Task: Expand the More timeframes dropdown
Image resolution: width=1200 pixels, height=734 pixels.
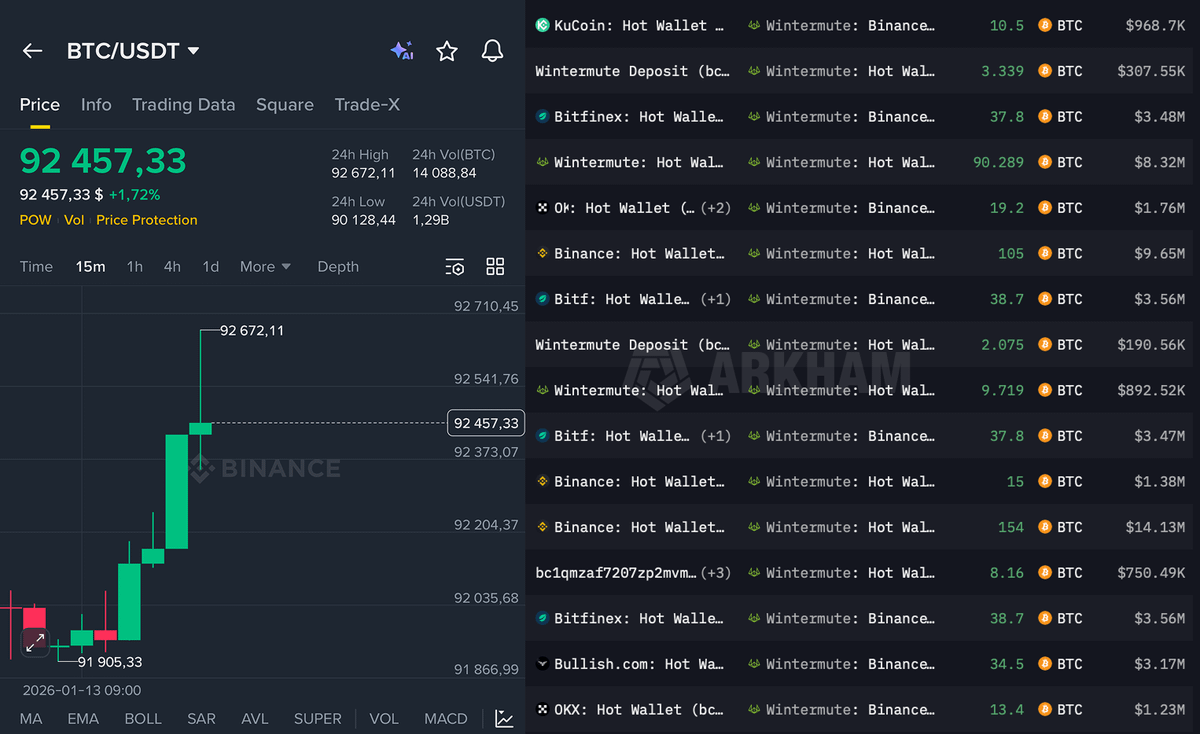Action: 265,267
